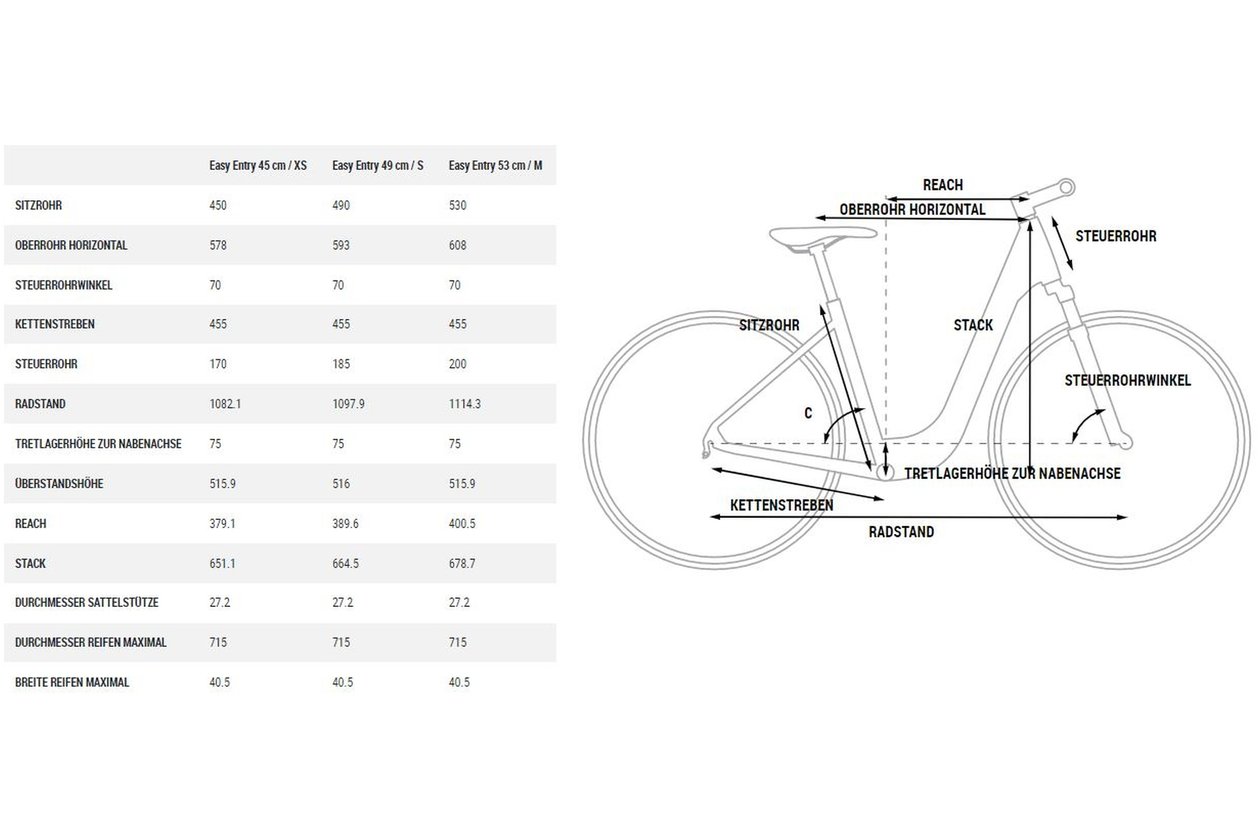This screenshot has width=1260, height=840.
Task: Click the OBERROHR HORIZONTAL table row label
Action: (71, 245)
